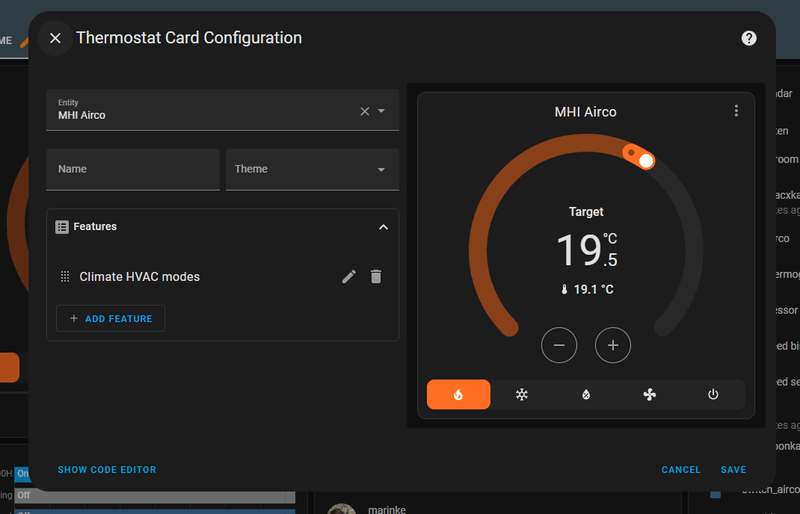Open the MHI Airco card overflow menu
The height and width of the screenshot is (514, 800).
point(736,111)
